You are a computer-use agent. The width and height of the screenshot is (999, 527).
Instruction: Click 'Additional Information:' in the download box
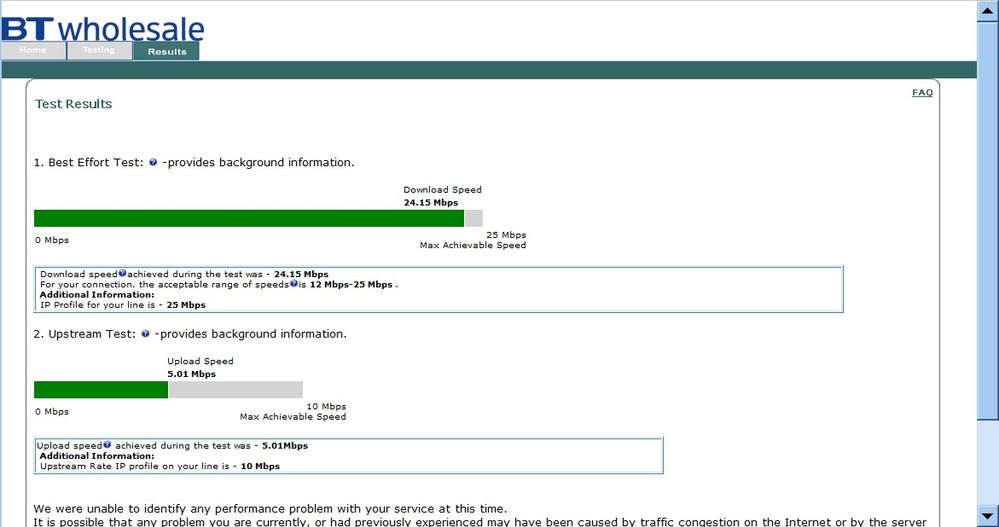pos(97,294)
